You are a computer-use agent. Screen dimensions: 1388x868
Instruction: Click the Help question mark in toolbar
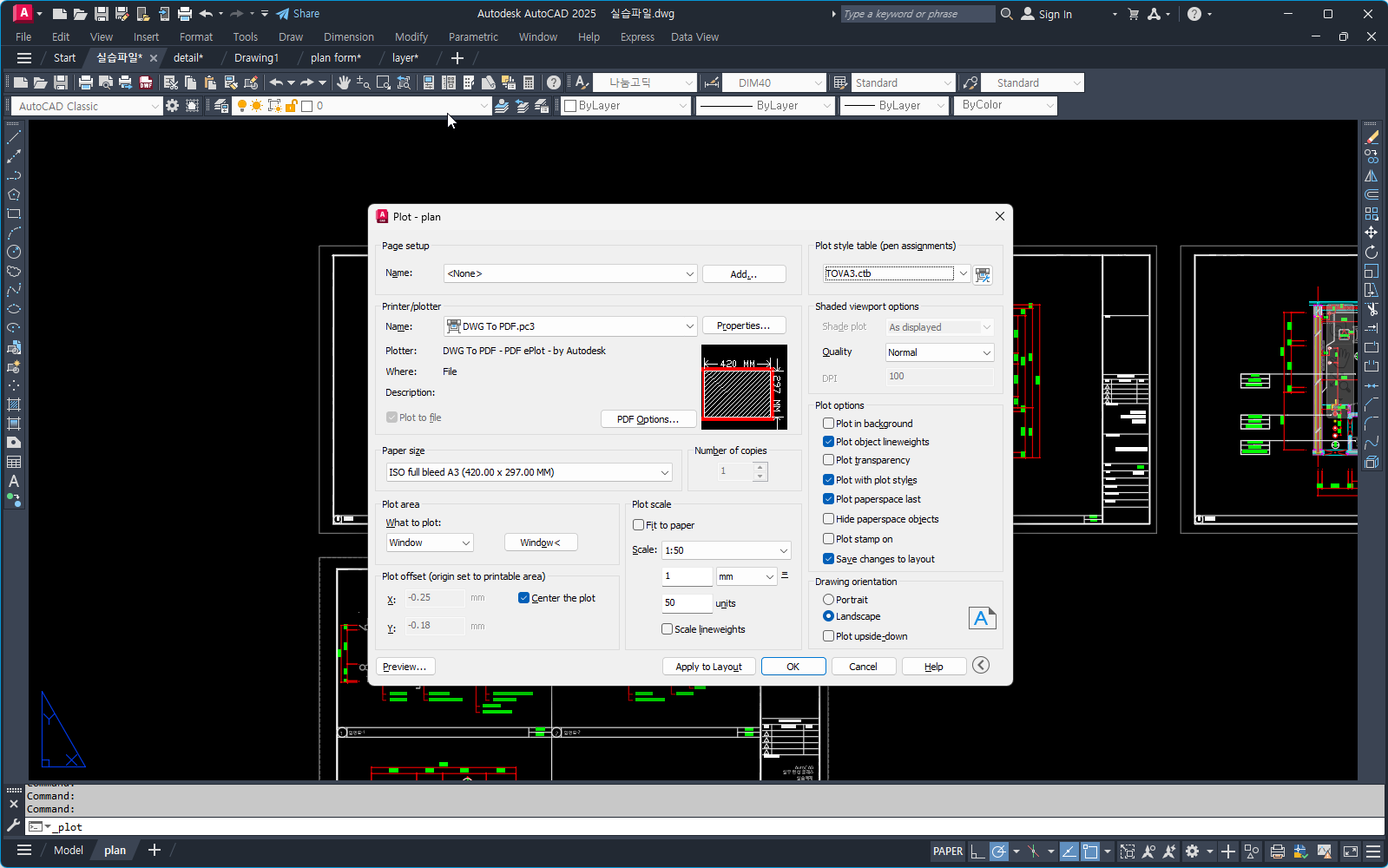pos(554,82)
